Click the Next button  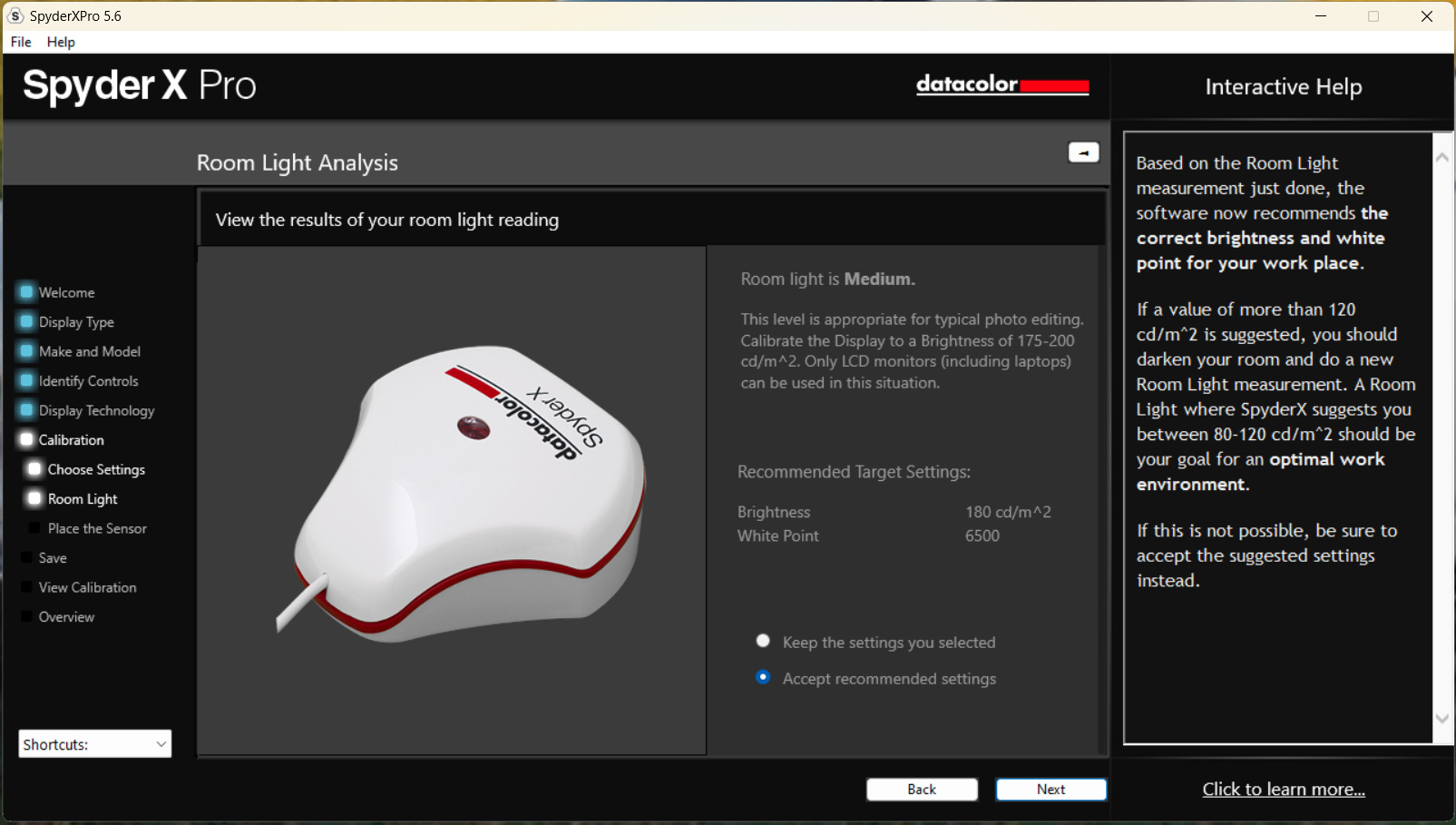point(1051,790)
